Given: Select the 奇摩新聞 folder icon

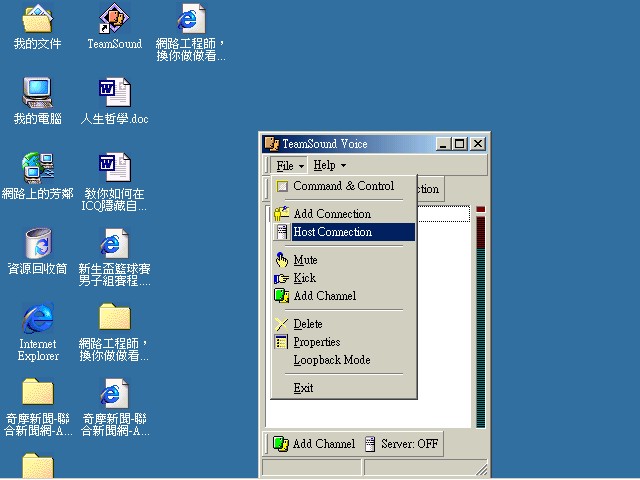Looking at the screenshot, I should point(38,392).
